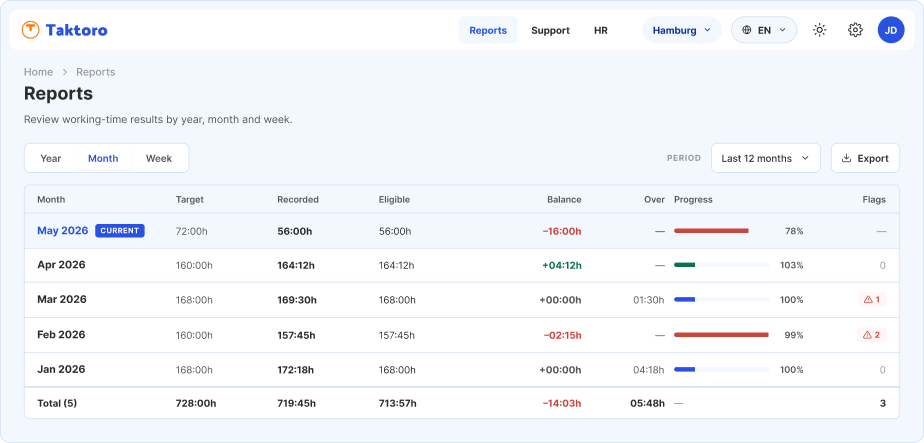
Task: Open the Last 12 months period dropdown
Action: coord(765,158)
